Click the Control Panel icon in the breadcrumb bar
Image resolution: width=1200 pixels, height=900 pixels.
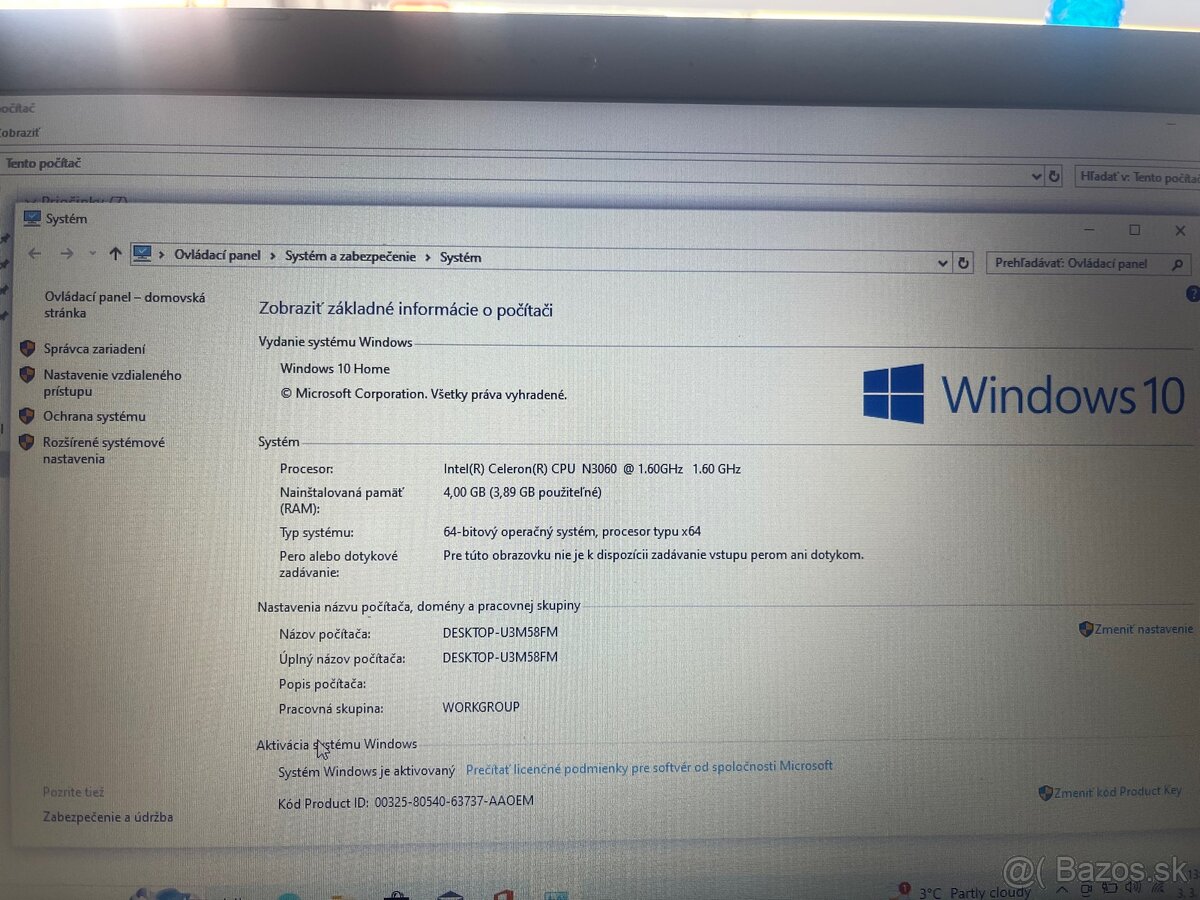tap(142, 254)
